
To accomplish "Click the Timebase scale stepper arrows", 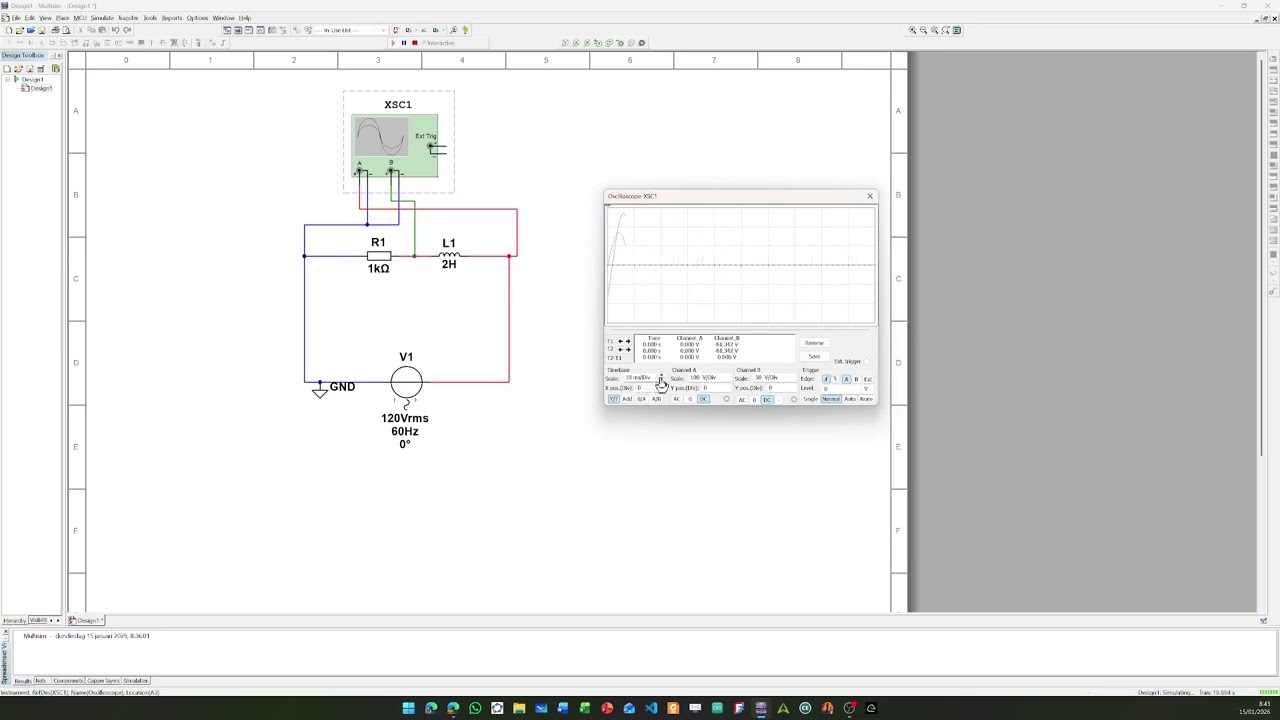I will click(x=661, y=378).
